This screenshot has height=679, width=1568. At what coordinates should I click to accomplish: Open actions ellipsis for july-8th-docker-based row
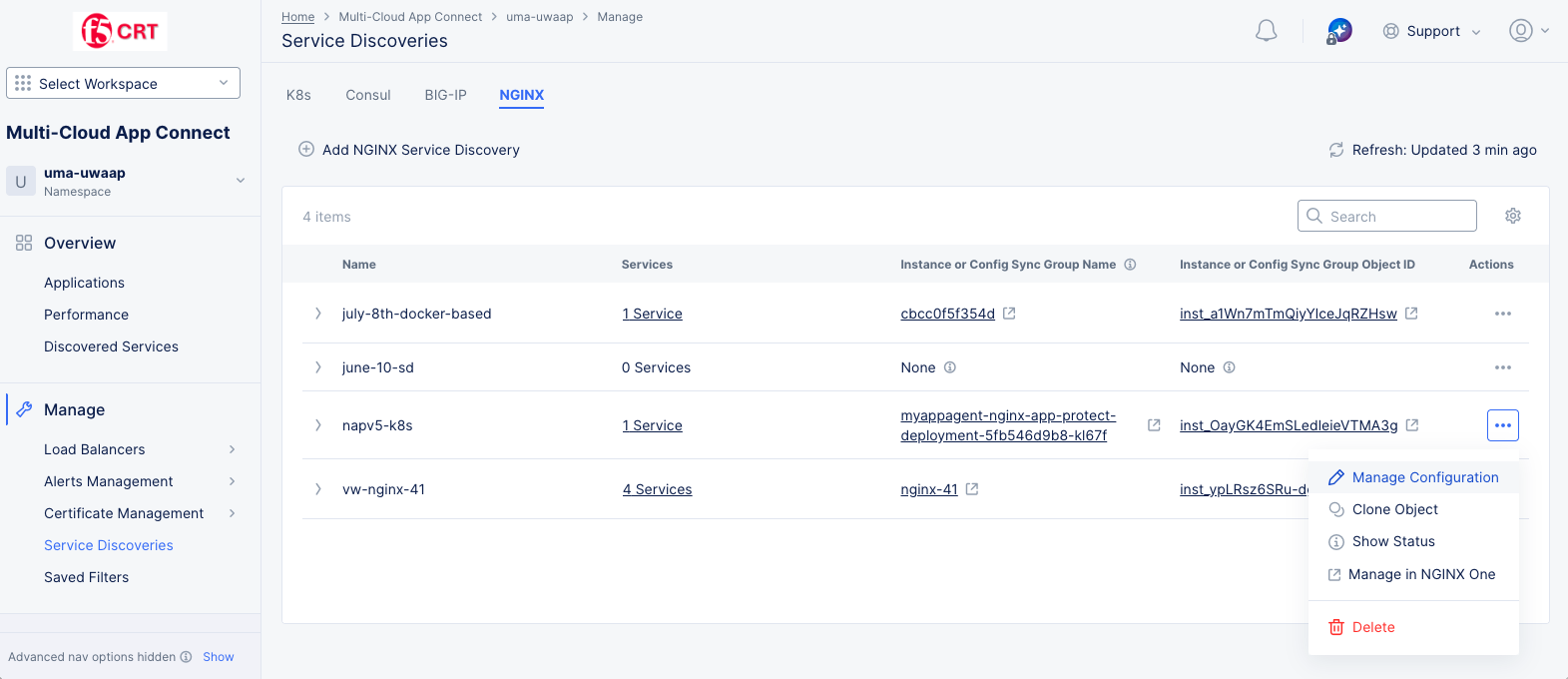[x=1503, y=314]
